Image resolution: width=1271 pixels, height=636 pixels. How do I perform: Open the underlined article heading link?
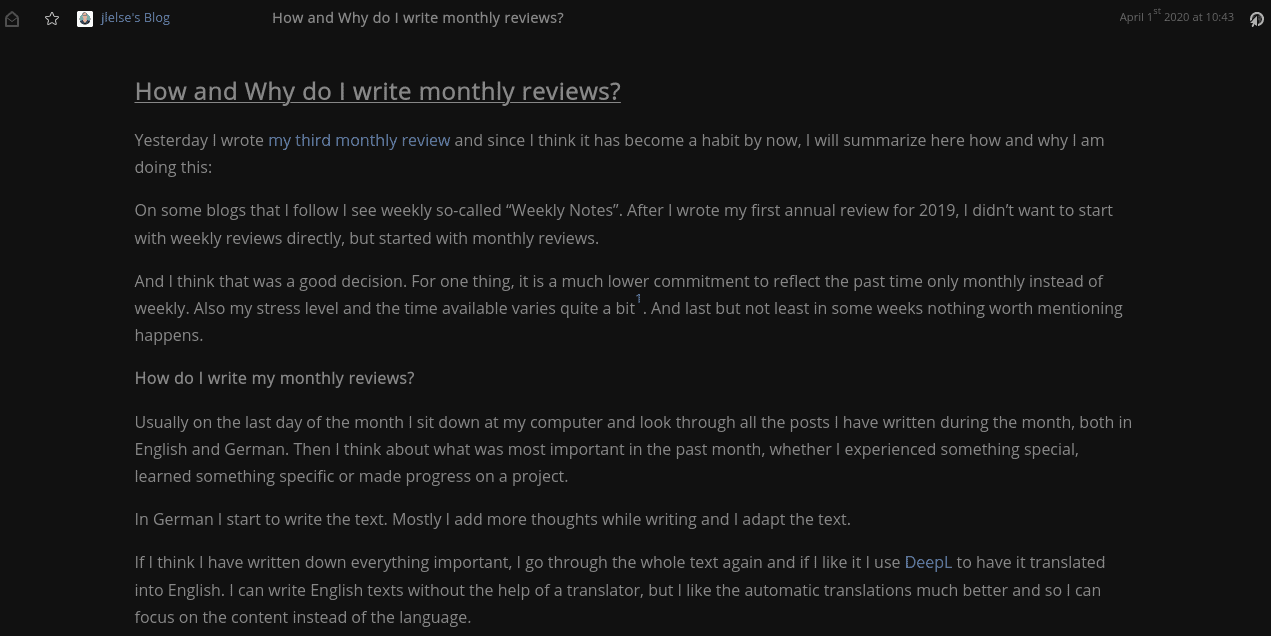point(377,91)
